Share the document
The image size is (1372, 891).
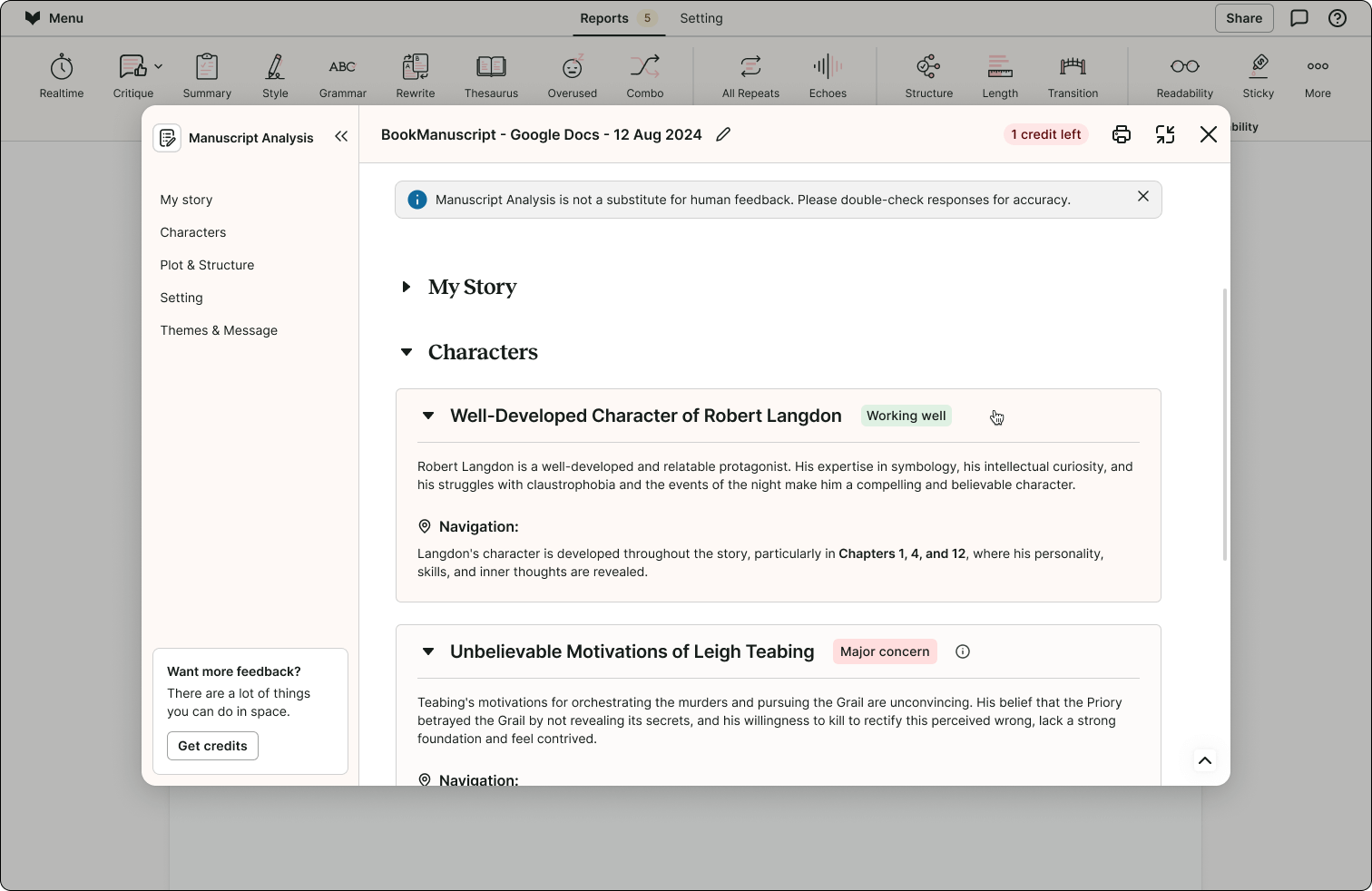click(x=1244, y=18)
